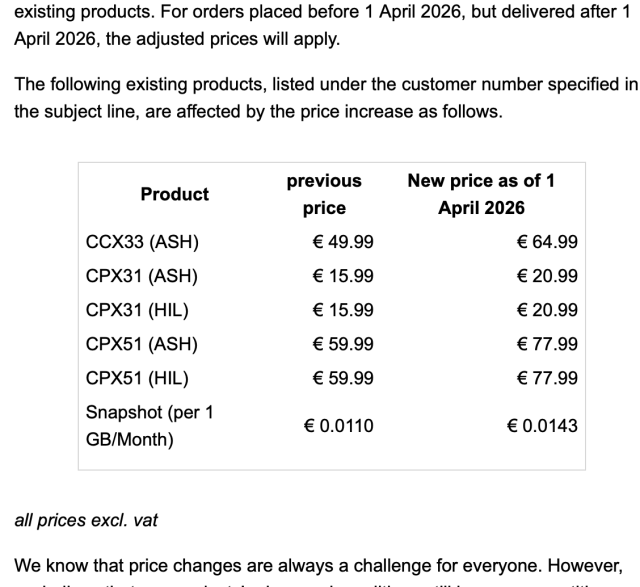Click the € 0.0143 snapshot price
640x587 pixels.
coord(542,425)
